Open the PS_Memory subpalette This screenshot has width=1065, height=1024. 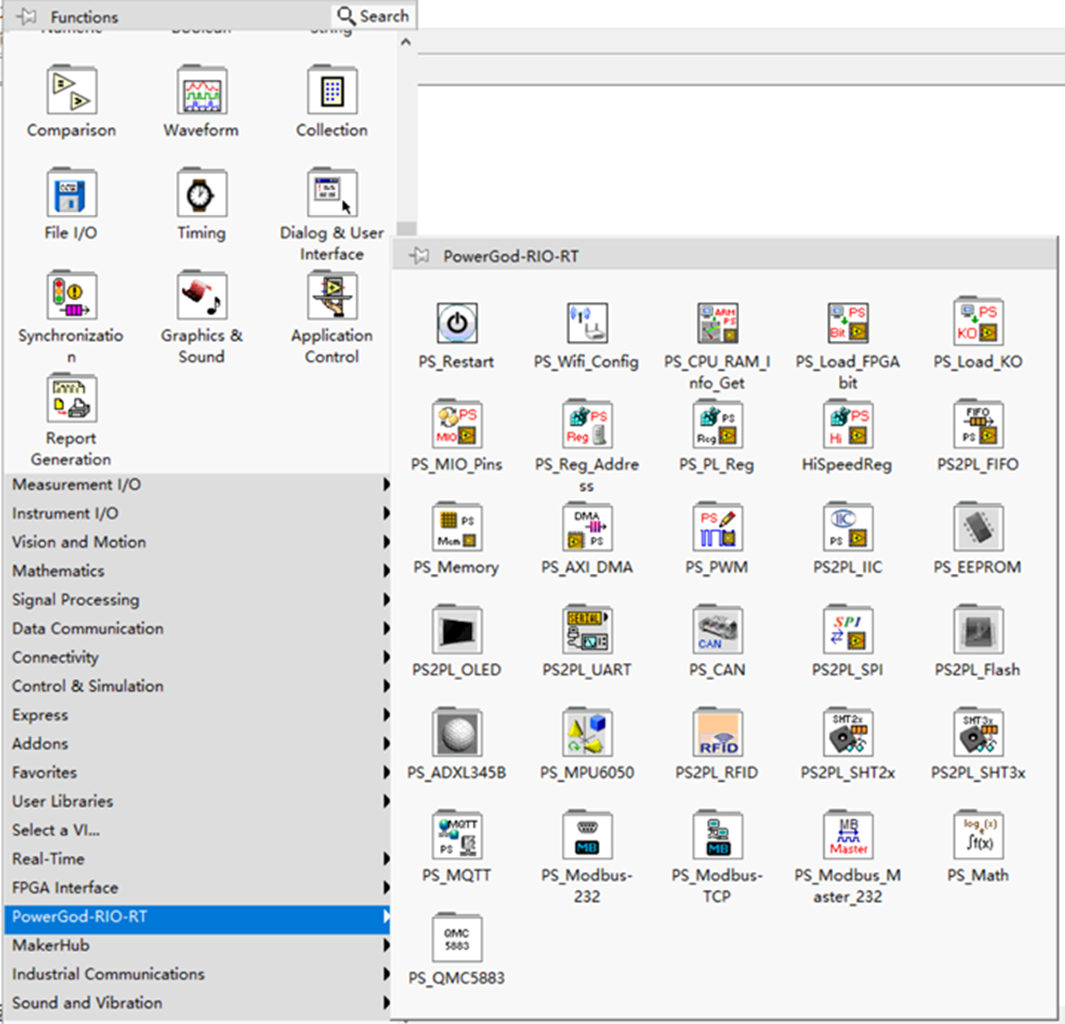[x=456, y=526]
